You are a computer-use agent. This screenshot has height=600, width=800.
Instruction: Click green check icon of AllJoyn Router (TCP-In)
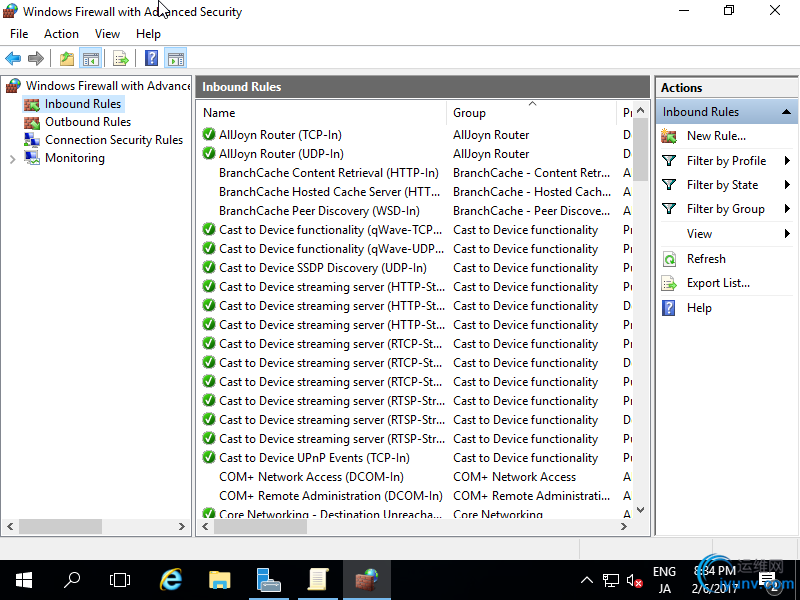[209, 134]
